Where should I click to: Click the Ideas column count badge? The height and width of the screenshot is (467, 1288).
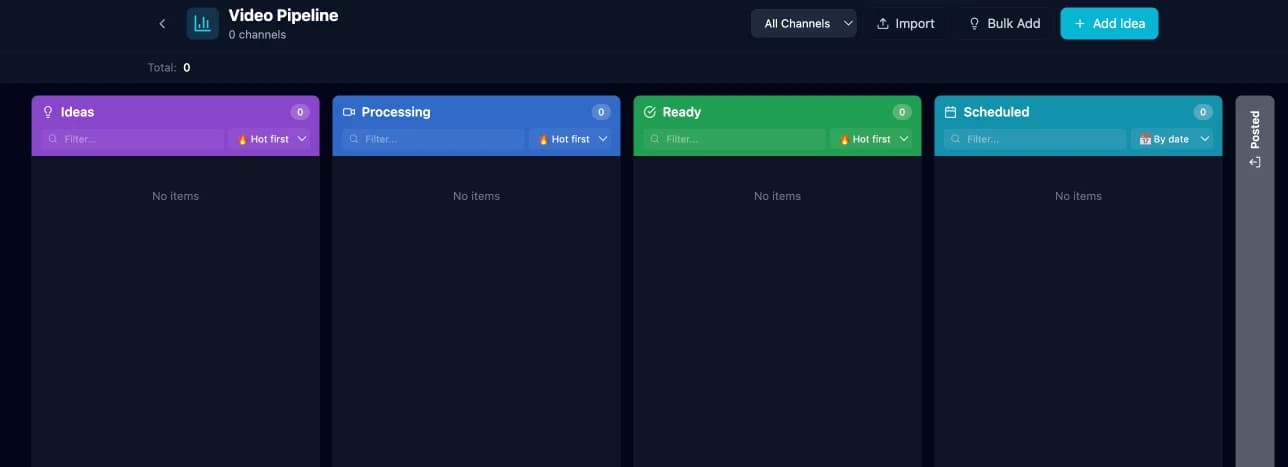click(x=300, y=112)
